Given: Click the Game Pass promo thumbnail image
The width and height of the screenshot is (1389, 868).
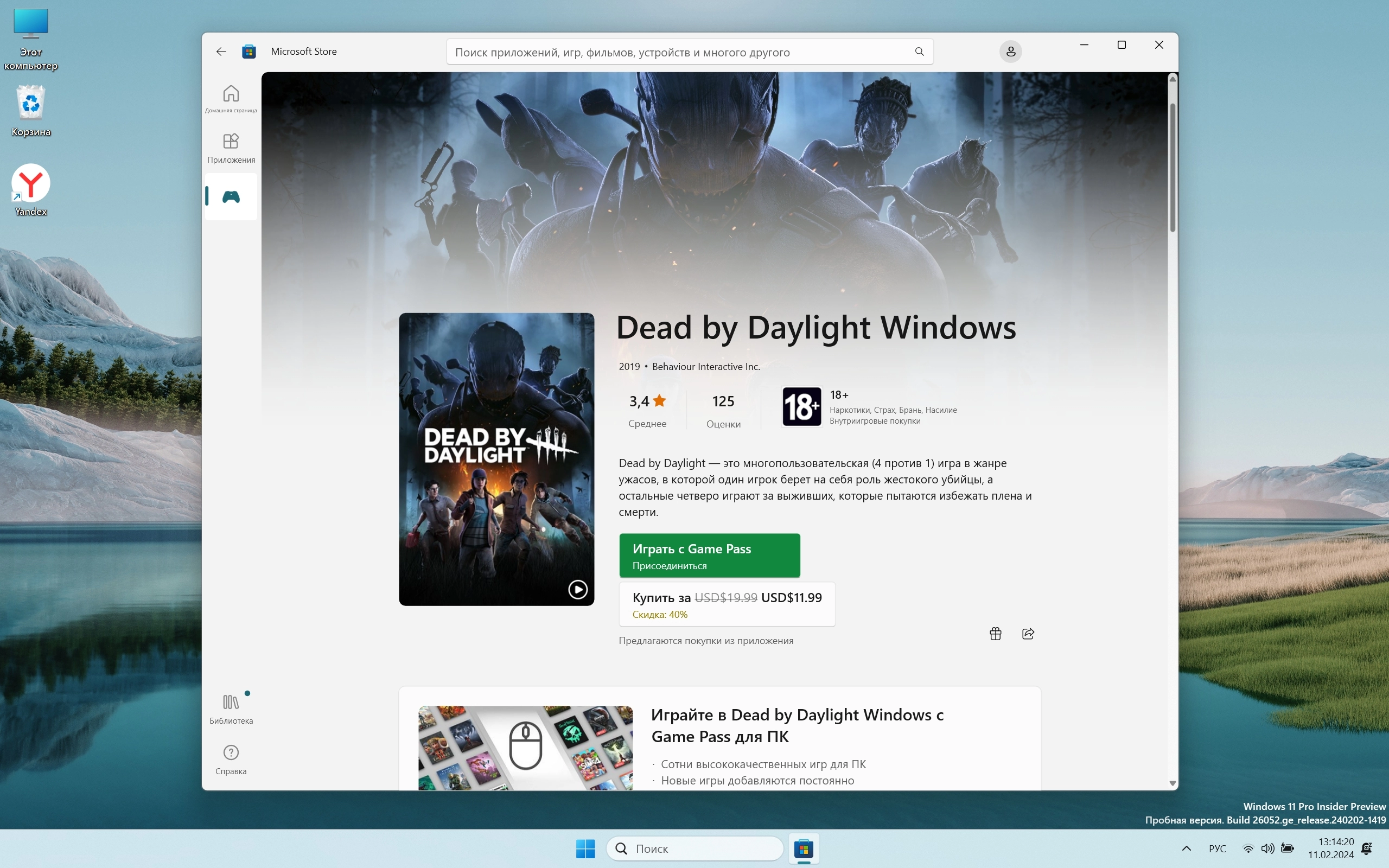Looking at the screenshot, I should 525,747.
